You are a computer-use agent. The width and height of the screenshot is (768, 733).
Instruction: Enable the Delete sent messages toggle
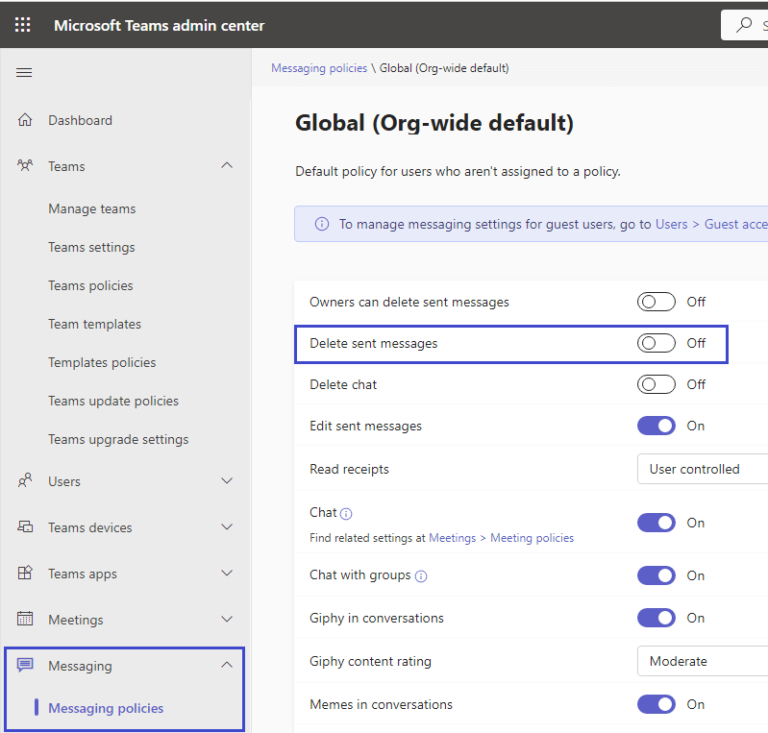[x=656, y=343]
